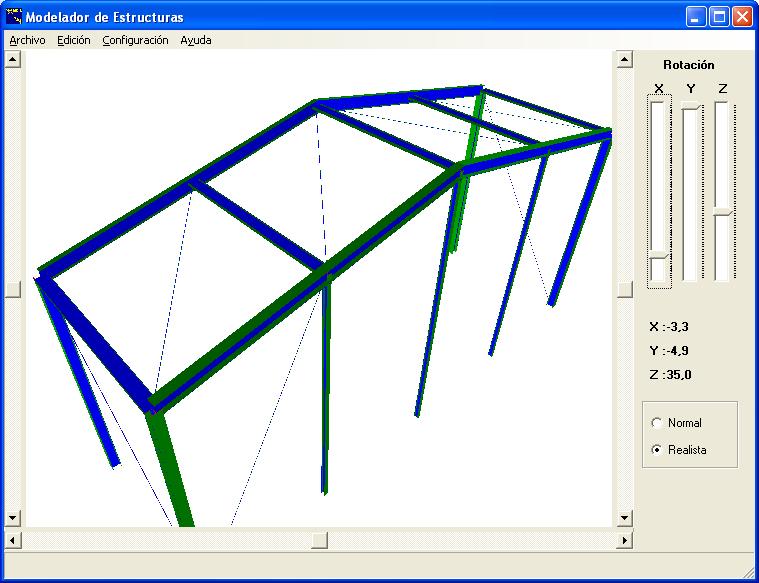
Task: Click the horizontal scrollbar left arrow
Action: click(13, 540)
